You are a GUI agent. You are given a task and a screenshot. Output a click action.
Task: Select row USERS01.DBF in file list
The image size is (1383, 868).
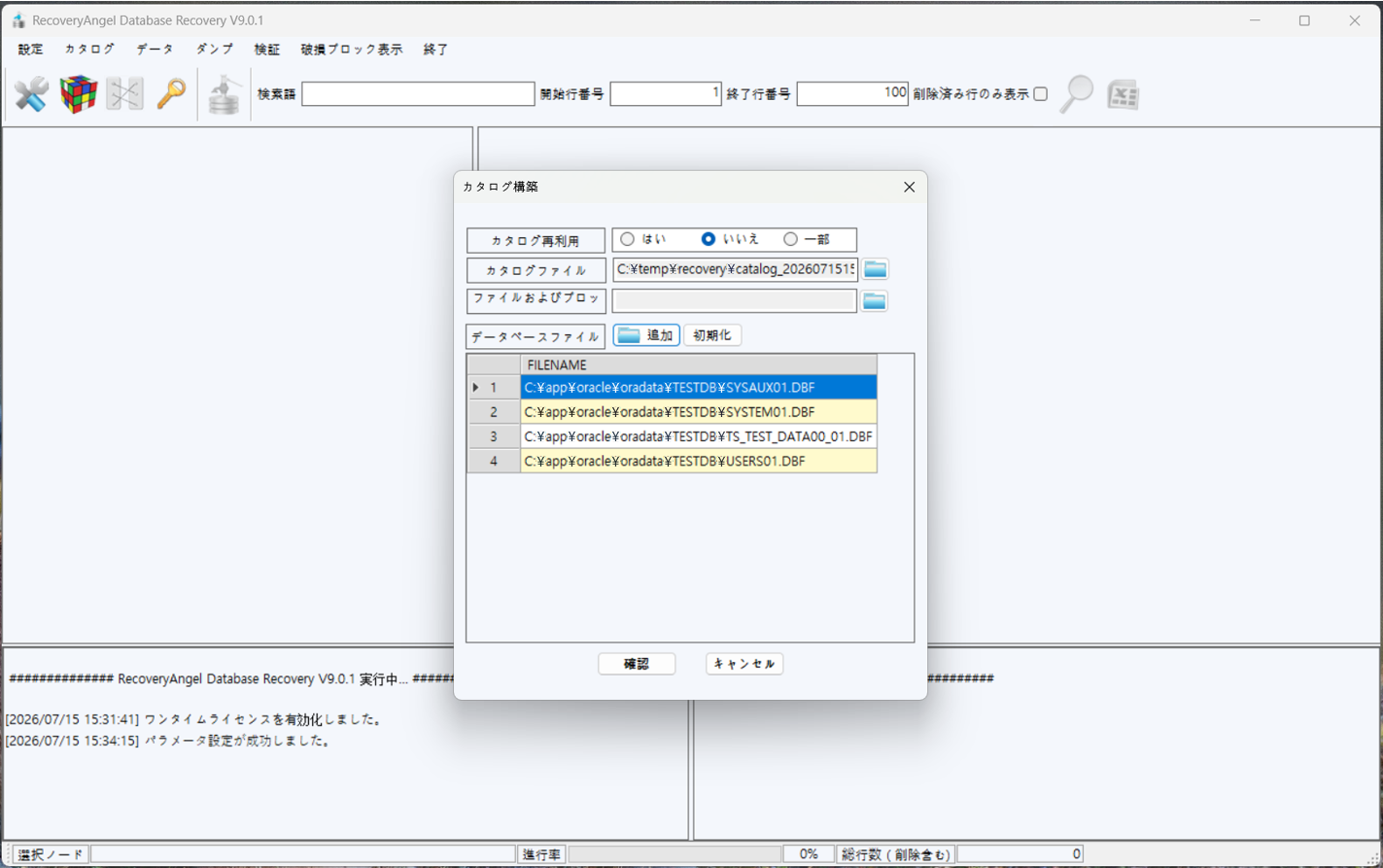(x=699, y=461)
